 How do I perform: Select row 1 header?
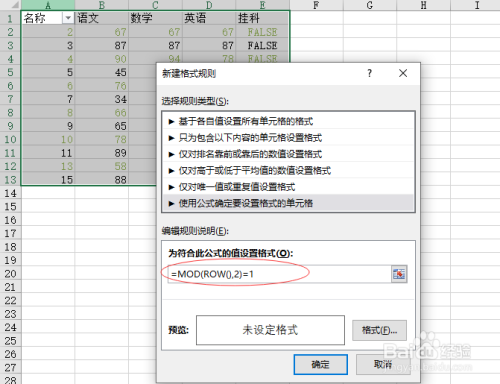[10, 18]
